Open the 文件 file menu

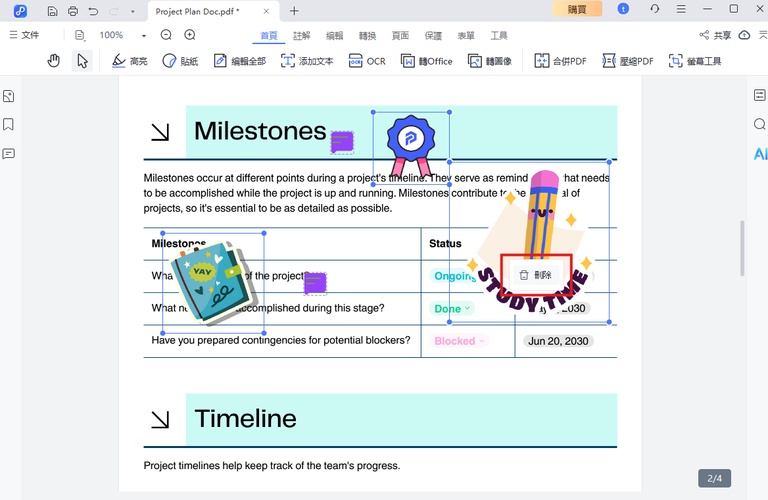[x=24, y=35]
